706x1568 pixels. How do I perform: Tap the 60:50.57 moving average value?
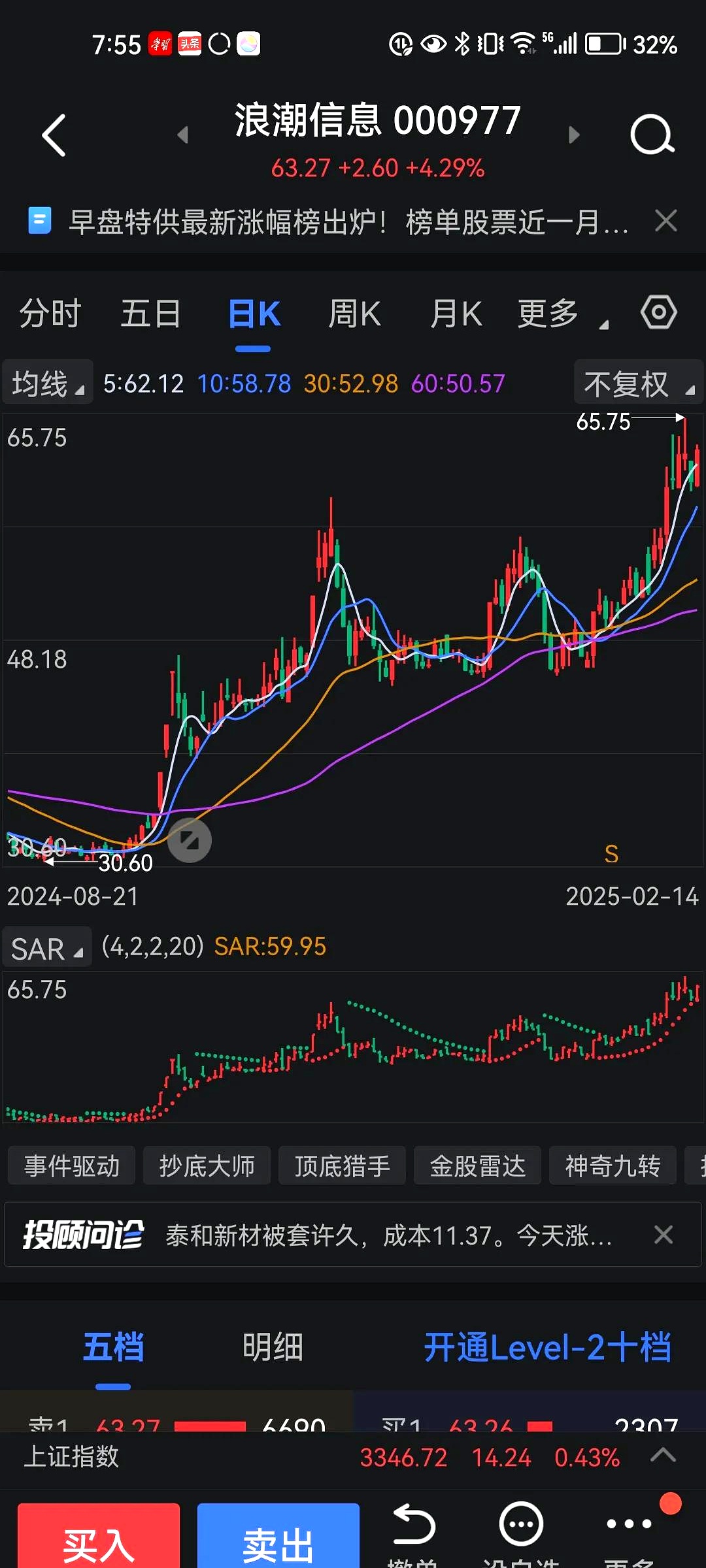pos(458,384)
